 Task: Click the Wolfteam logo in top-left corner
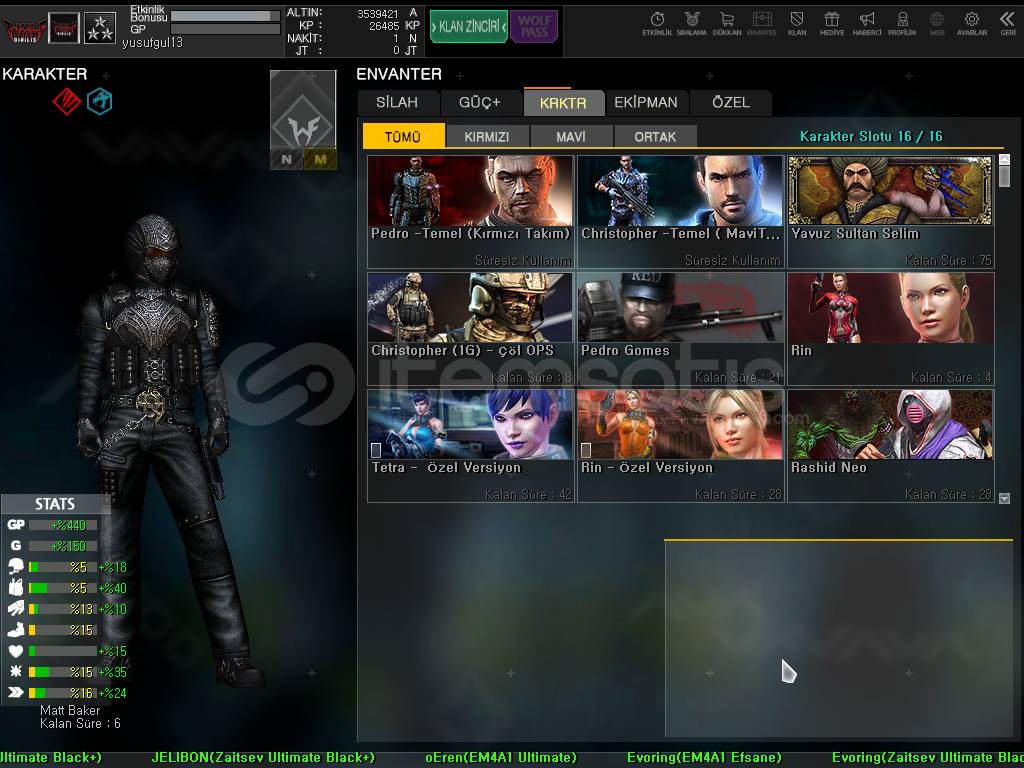point(24,29)
